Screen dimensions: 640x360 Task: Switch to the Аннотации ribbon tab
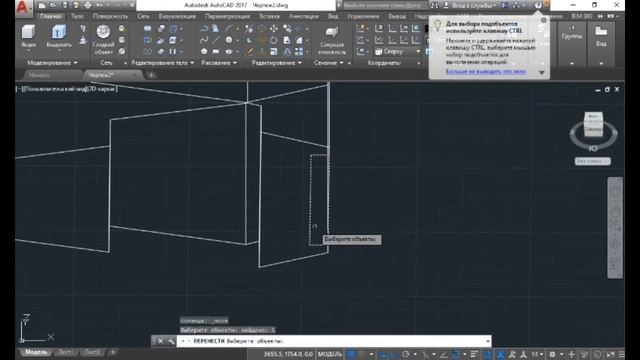[304, 16]
